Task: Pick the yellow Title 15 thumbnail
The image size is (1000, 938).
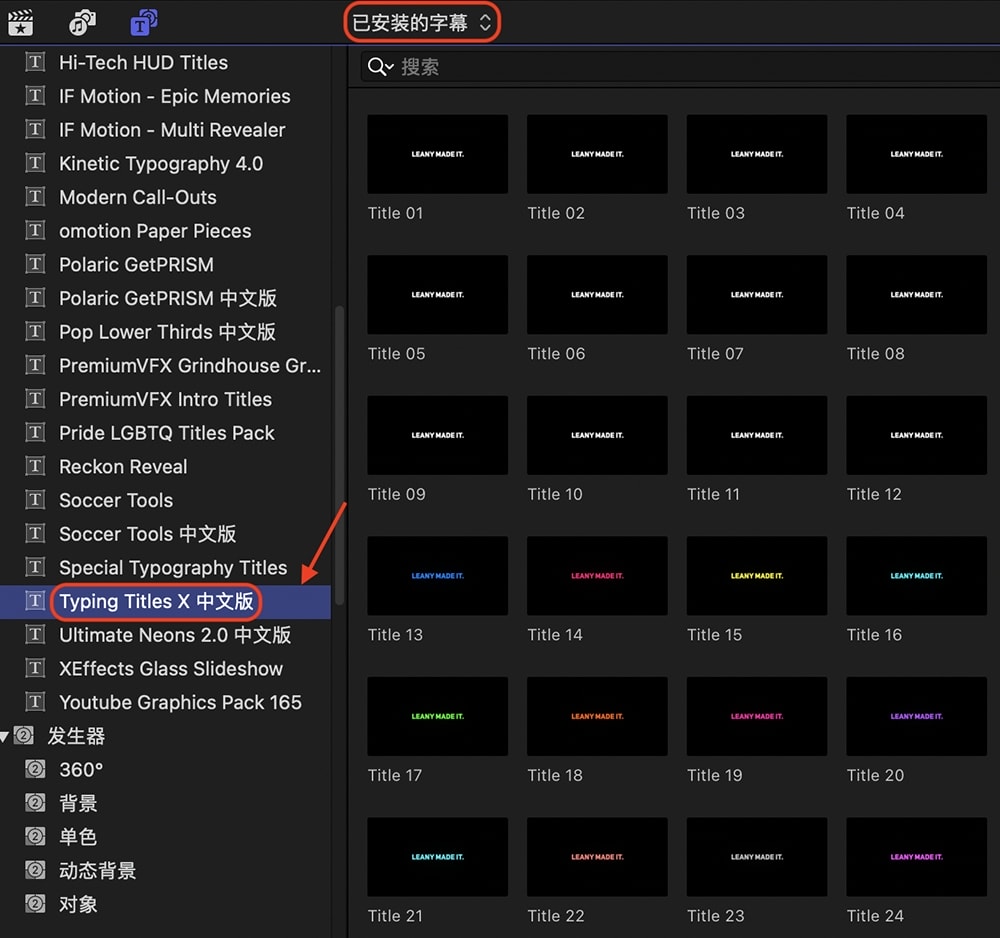Action: [x=756, y=576]
